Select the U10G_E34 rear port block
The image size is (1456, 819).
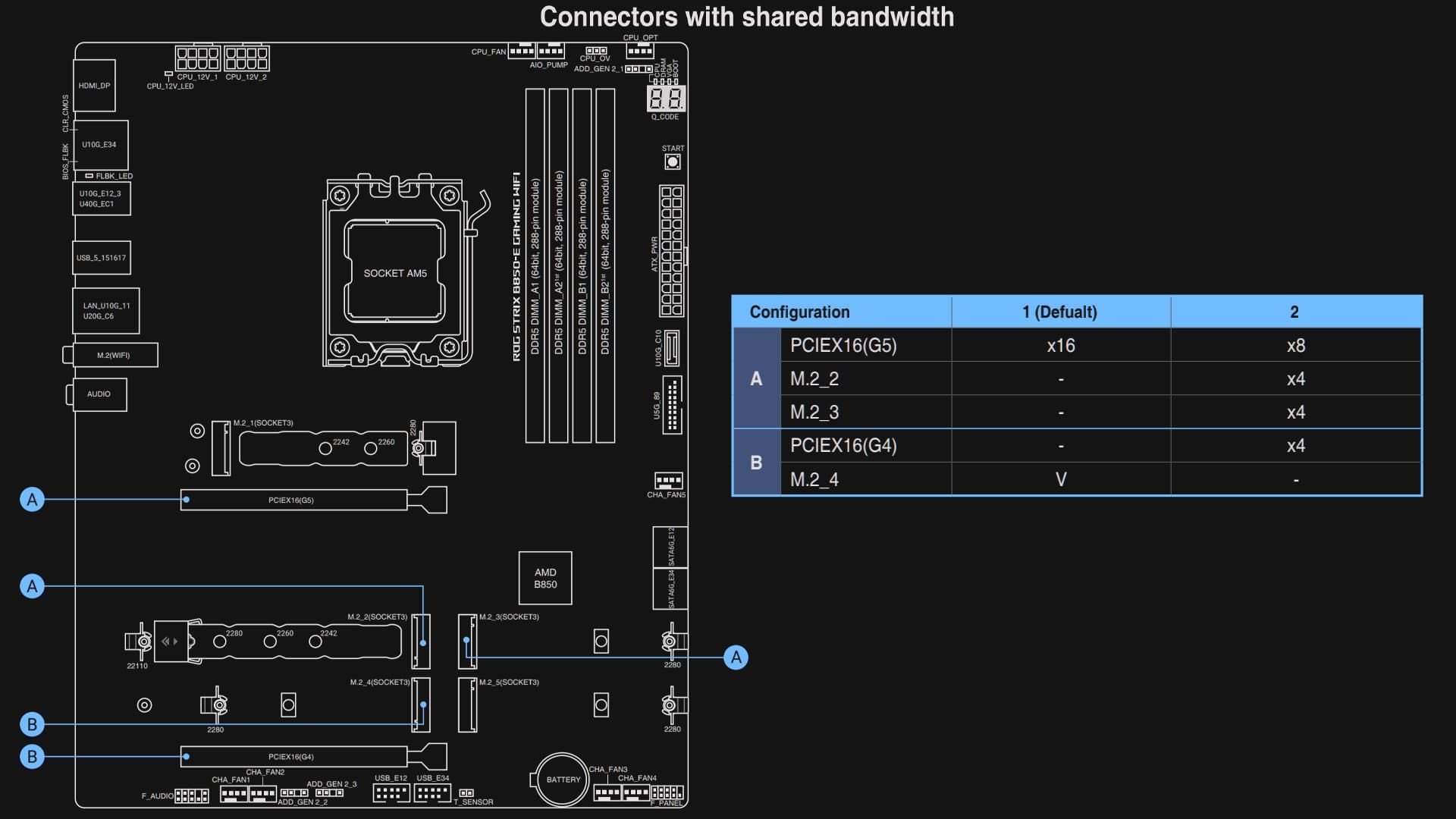point(100,145)
